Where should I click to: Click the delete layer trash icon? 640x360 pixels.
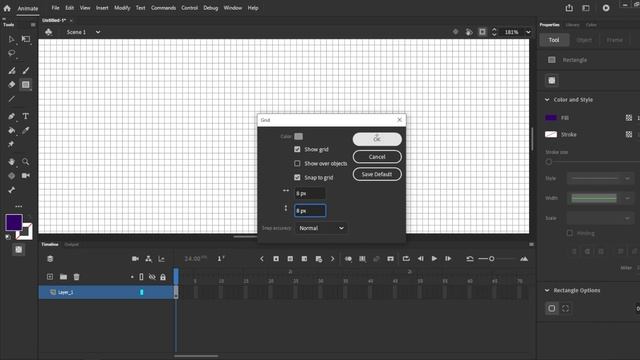tap(76, 277)
